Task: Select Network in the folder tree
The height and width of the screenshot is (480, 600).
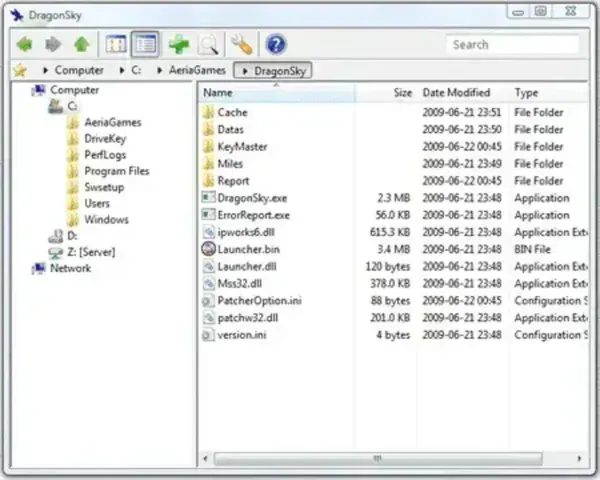Action: 70,268
